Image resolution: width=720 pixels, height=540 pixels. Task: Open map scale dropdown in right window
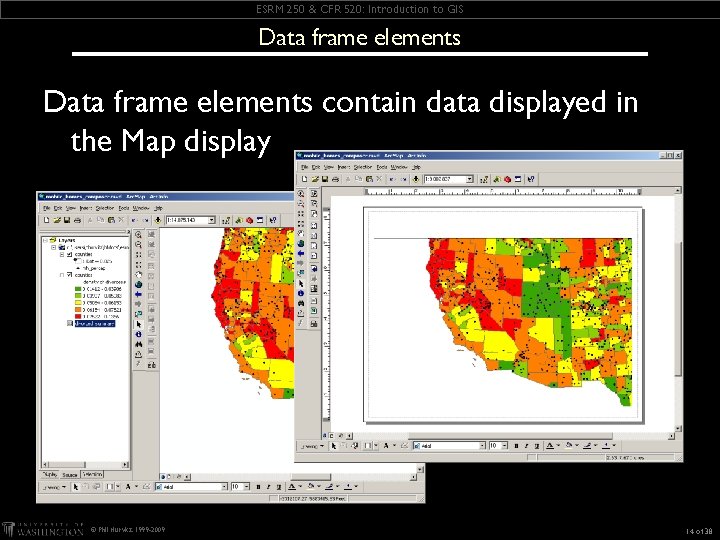click(469, 179)
